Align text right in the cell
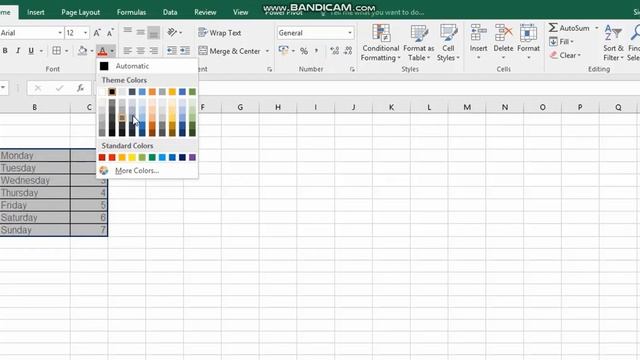Viewport: 640px width, 360px height. point(154,51)
